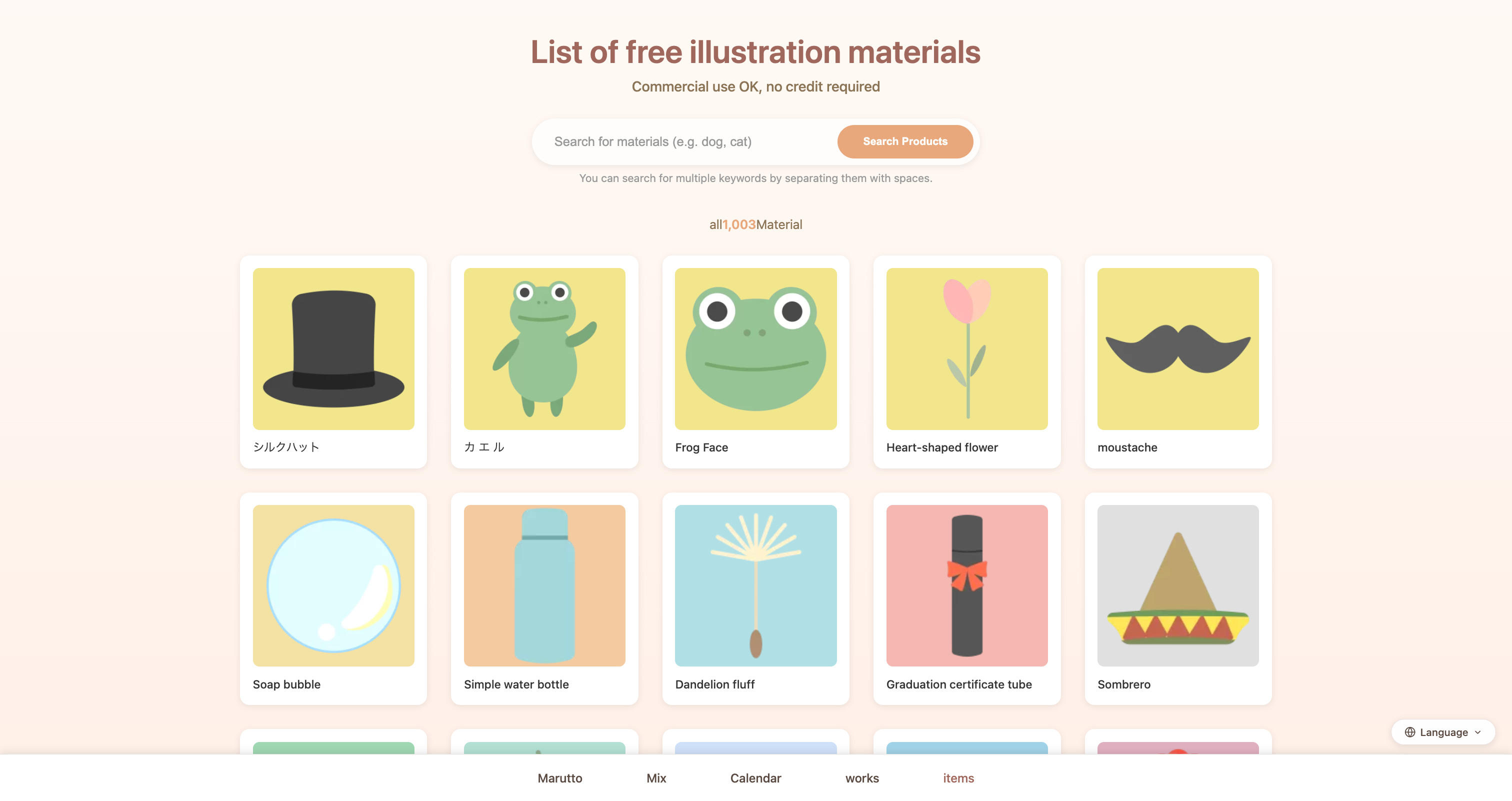
Task: Select the items tab
Action: (x=958, y=778)
